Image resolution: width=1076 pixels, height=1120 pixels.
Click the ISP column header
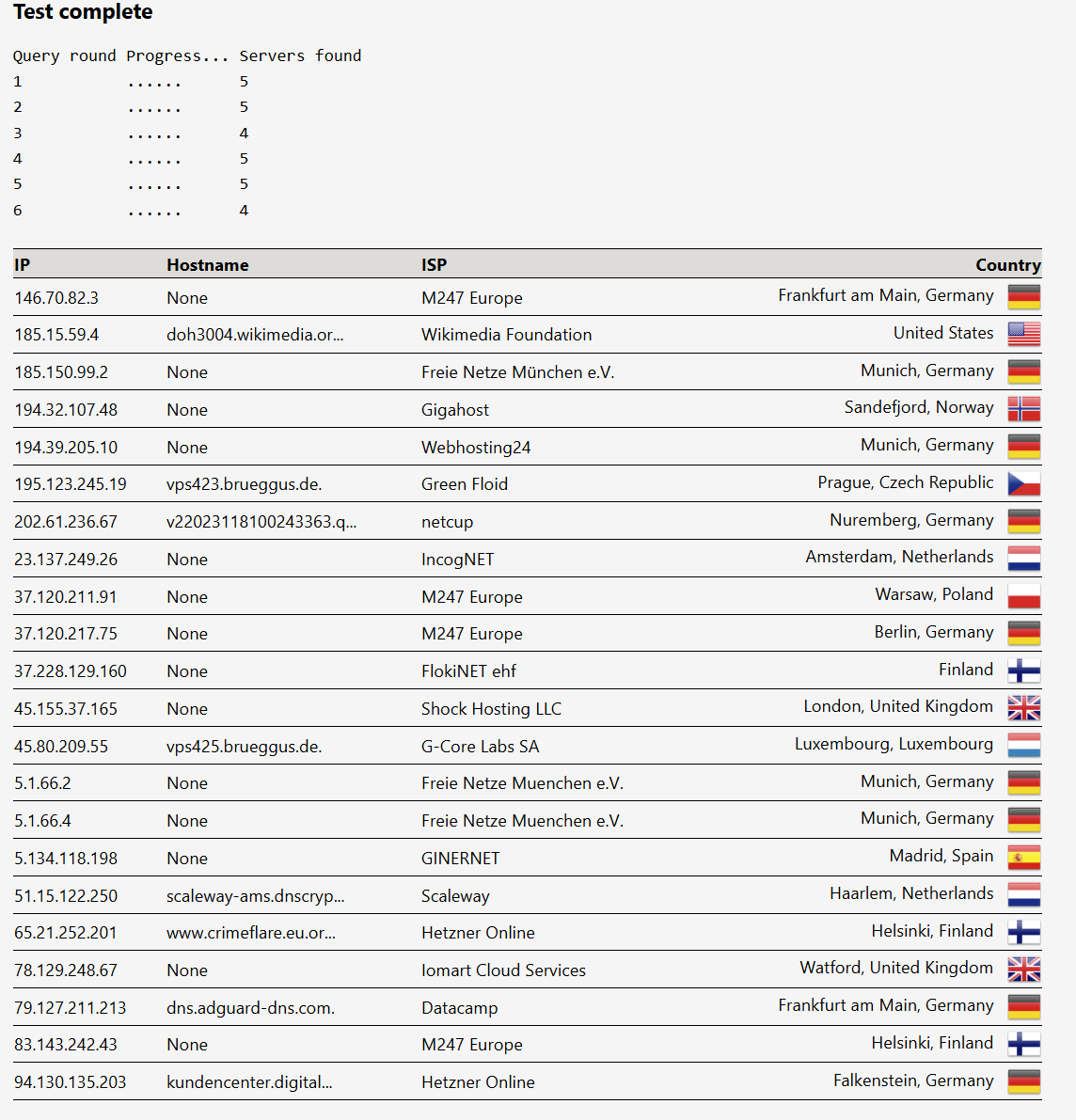pos(434,265)
